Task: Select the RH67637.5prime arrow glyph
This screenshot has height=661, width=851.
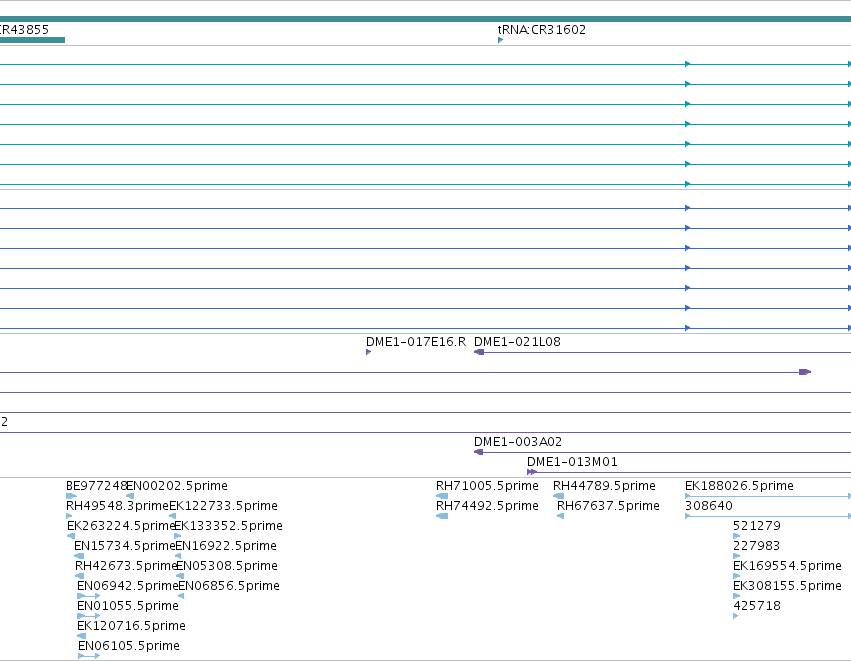Action: click(561, 516)
